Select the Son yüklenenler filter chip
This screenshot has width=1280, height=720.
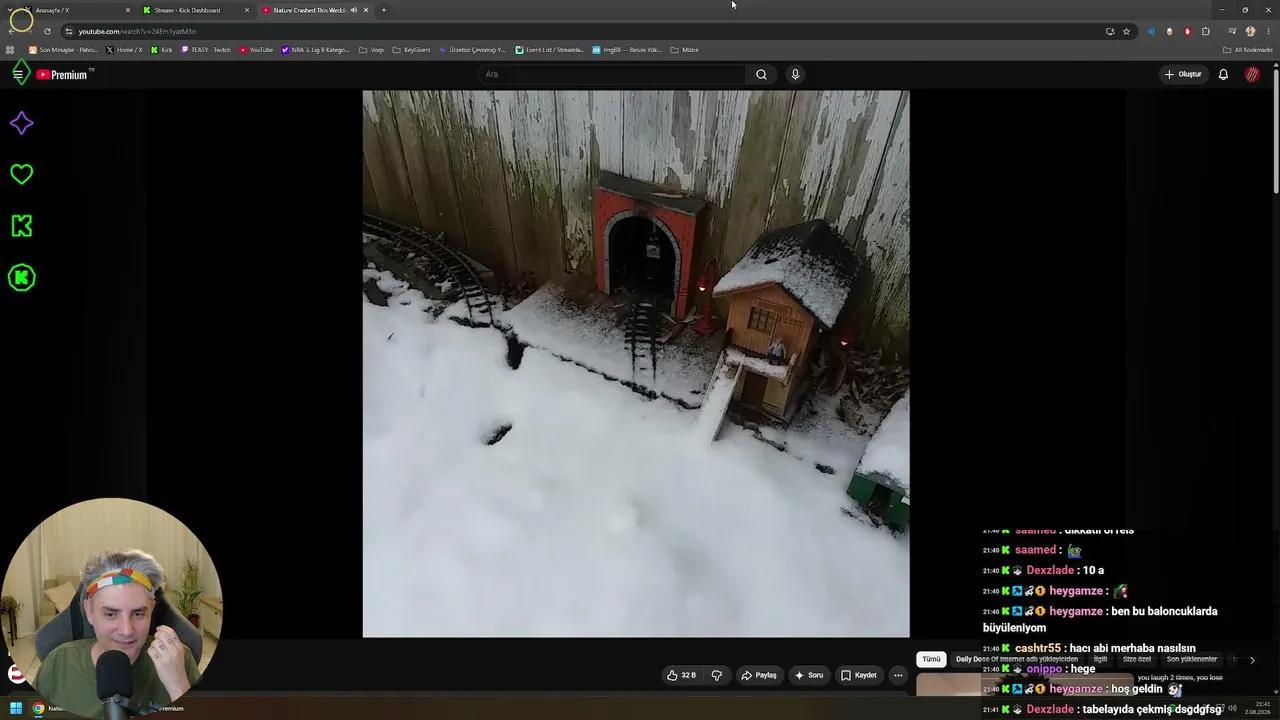(1192, 659)
